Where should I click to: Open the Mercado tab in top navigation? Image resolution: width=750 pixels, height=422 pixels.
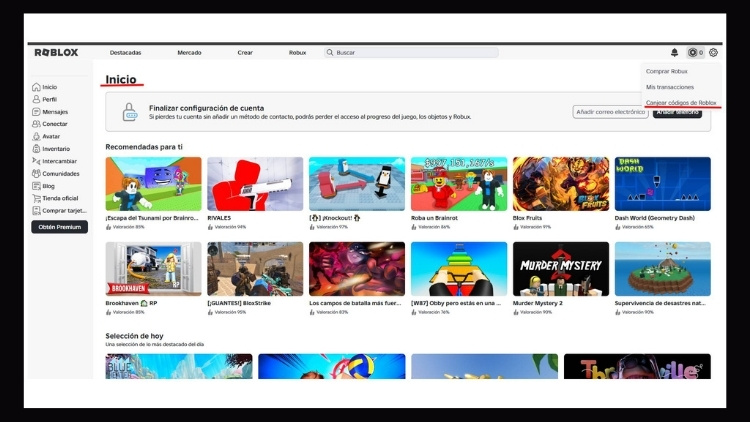[x=189, y=52]
